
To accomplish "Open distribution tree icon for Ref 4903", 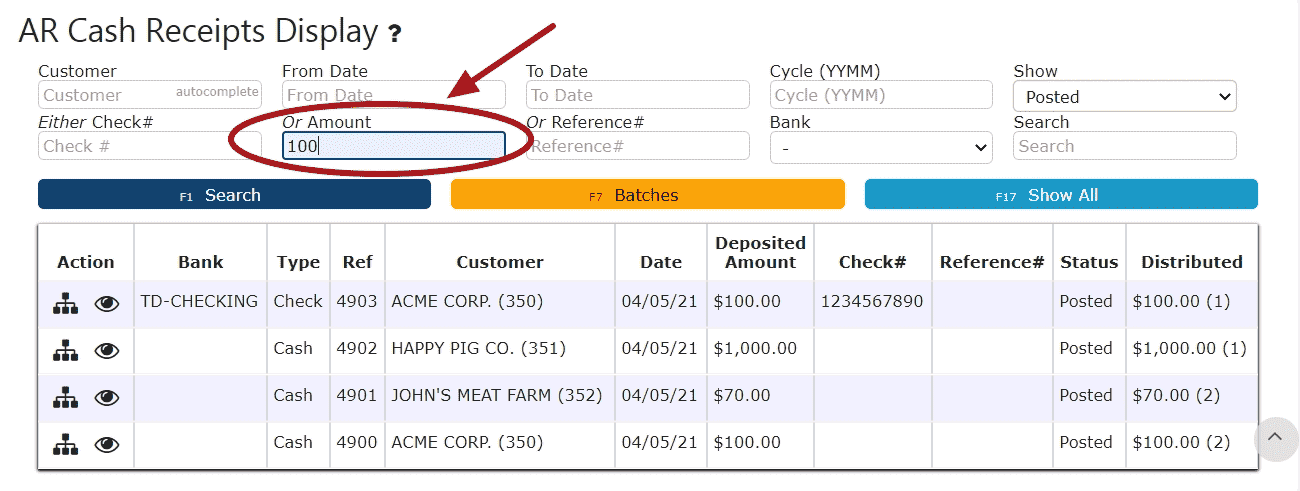I will (65, 303).
